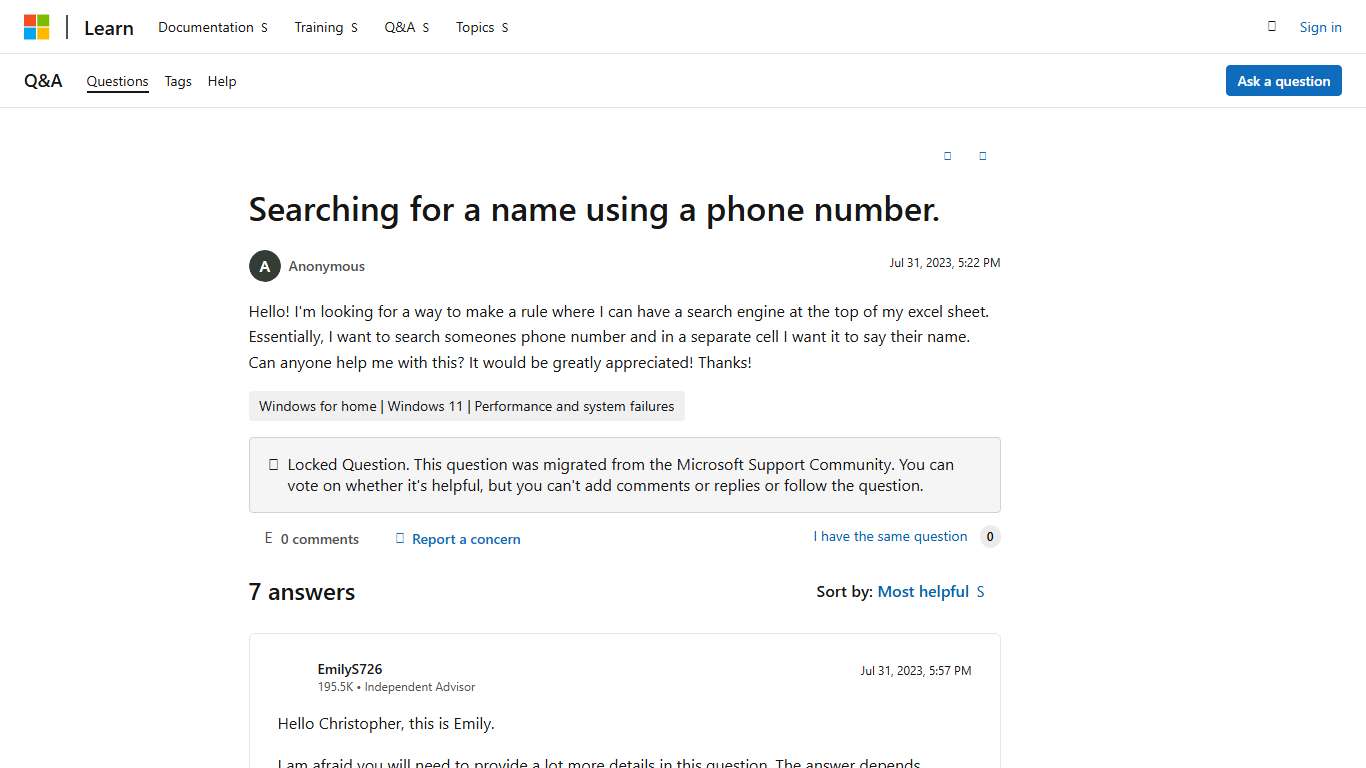Click the lock icon in the Locked Question notice
Screen dimensions: 1366x768
point(273,464)
